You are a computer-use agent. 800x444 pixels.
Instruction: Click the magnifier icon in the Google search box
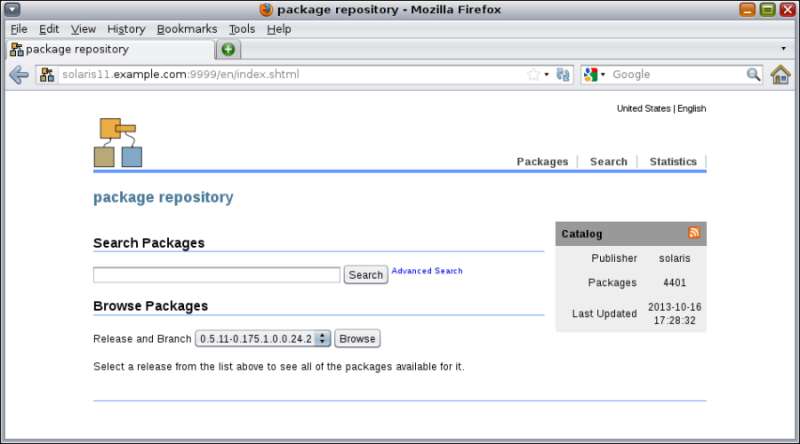[x=753, y=75]
